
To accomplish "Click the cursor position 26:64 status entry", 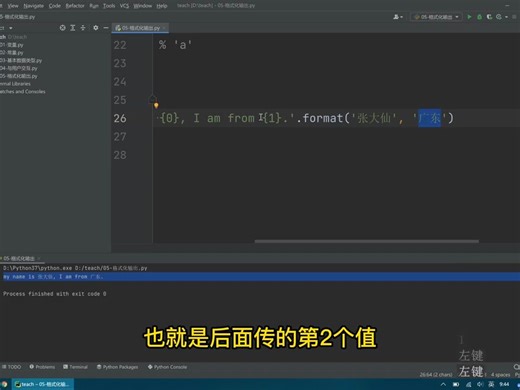I will point(436,375).
